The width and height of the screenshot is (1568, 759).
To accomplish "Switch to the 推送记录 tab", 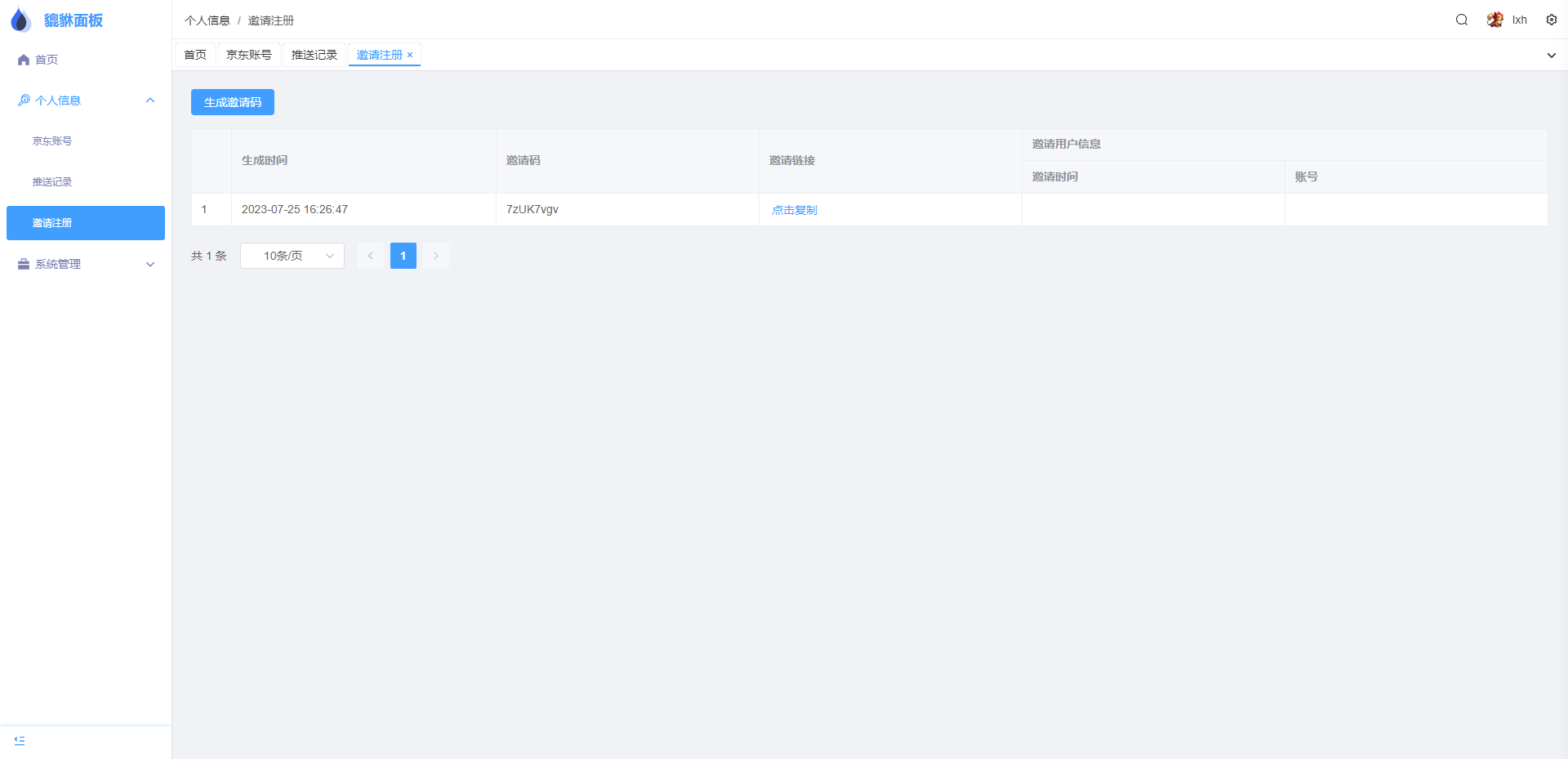I will coord(314,55).
